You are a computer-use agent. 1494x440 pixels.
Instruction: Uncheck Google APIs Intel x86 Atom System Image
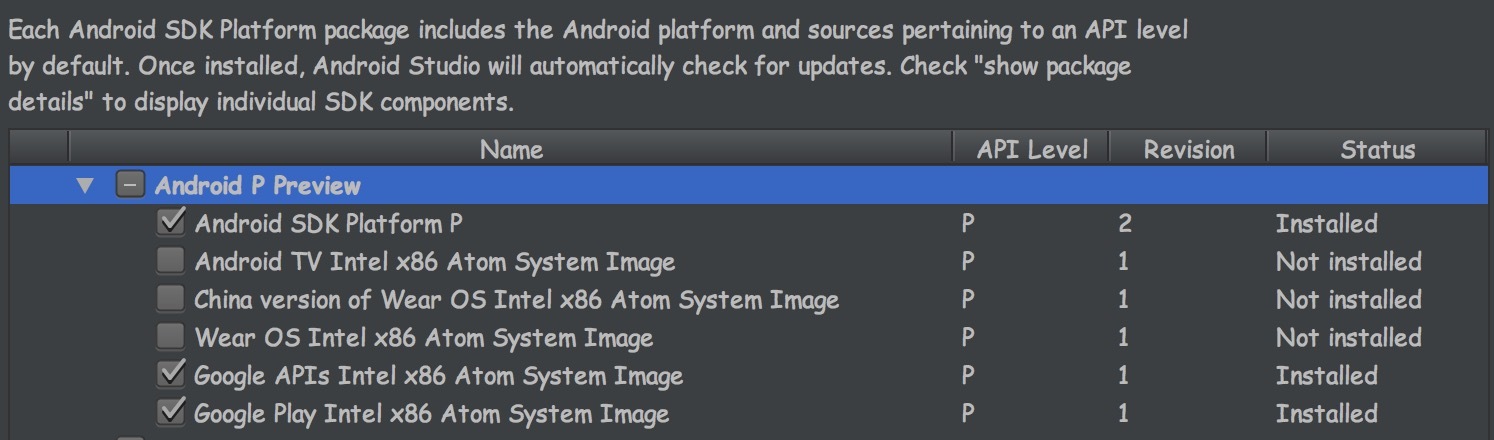pyautogui.click(x=171, y=376)
